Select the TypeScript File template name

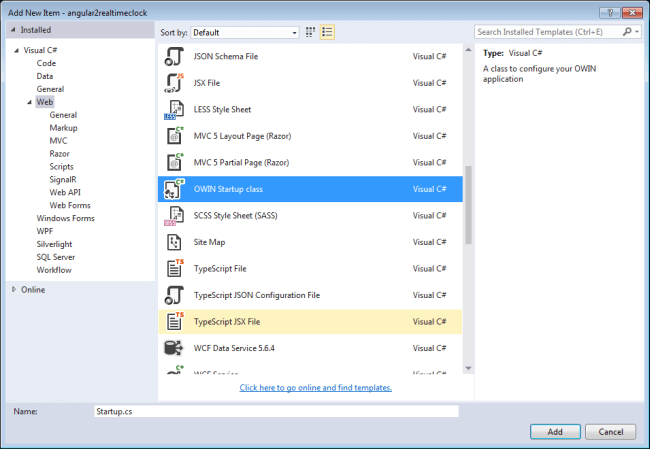point(220,269)
